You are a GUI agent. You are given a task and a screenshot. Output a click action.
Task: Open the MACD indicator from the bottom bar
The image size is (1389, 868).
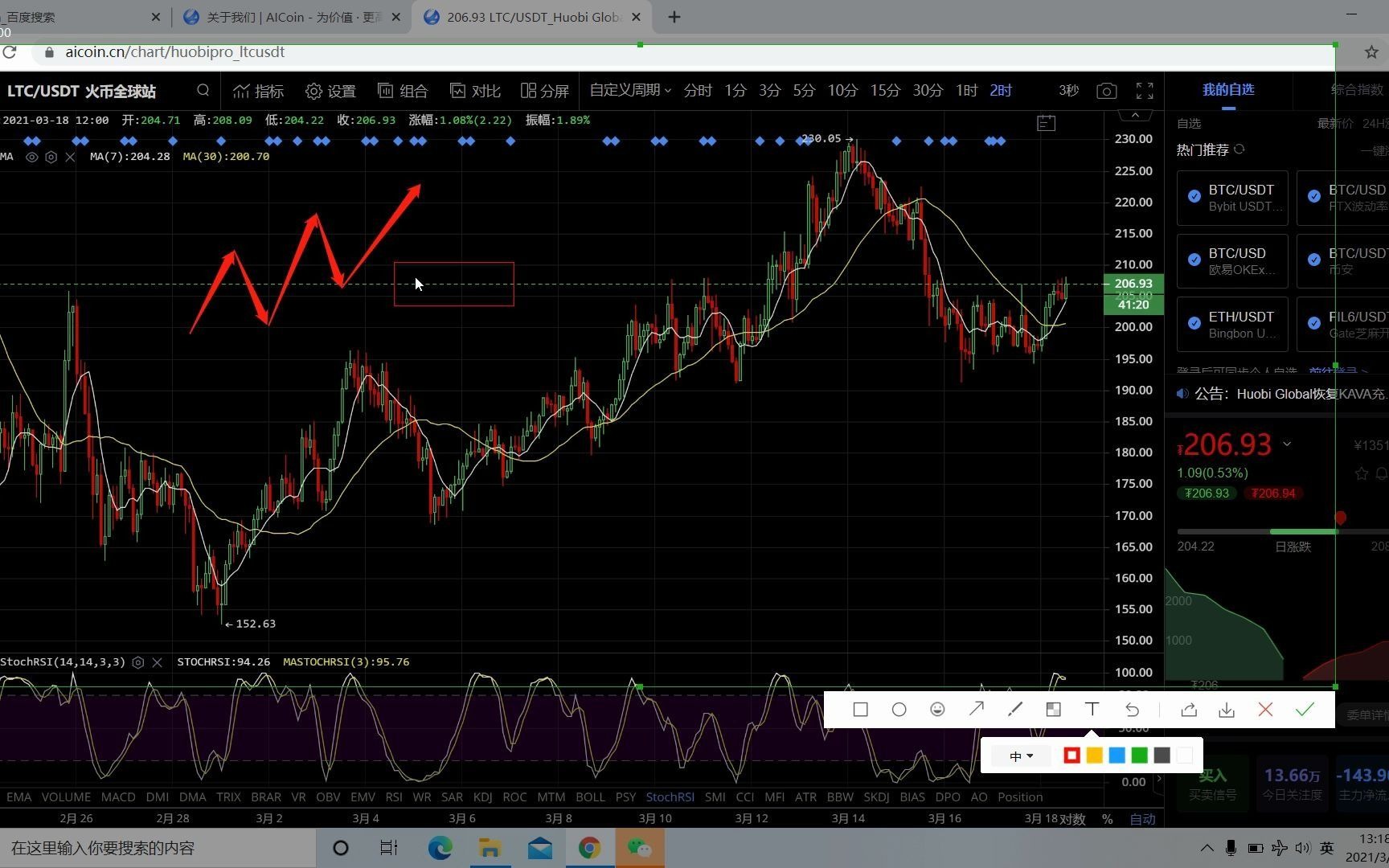coord(117,796)
